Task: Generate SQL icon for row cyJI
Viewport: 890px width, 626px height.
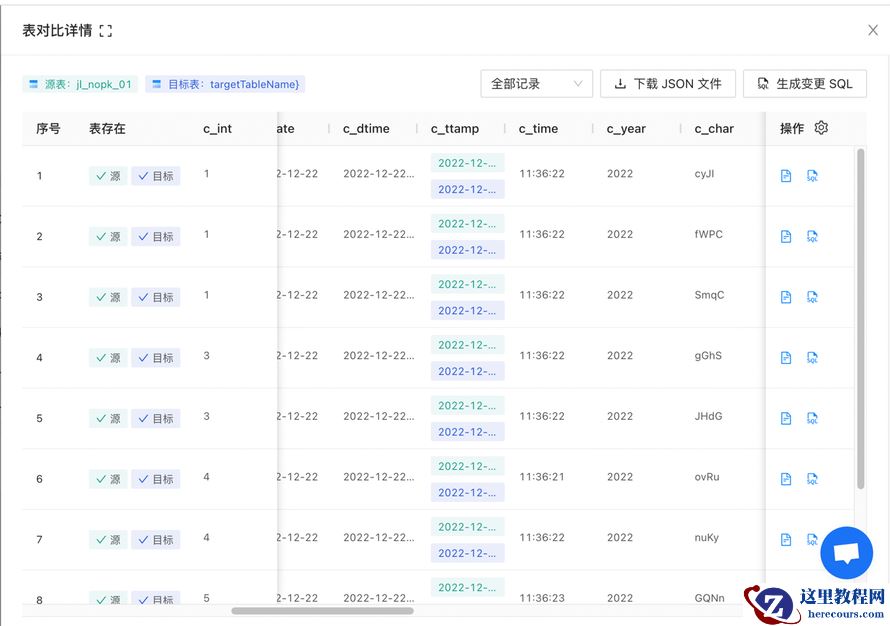Action: (812, 176)
